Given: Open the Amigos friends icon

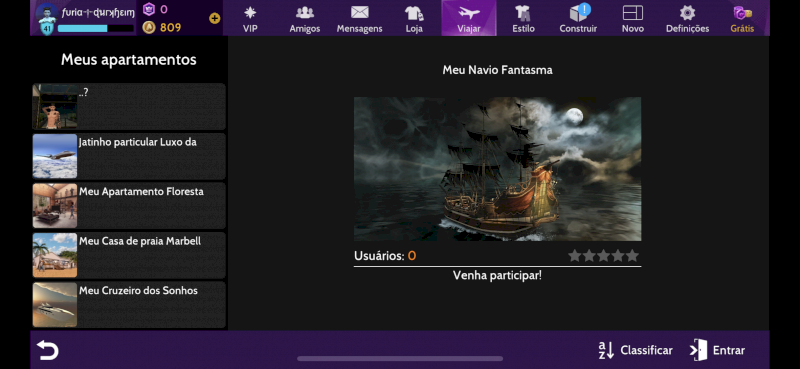Looking at the screenshot, I should [x=305, y=12].
